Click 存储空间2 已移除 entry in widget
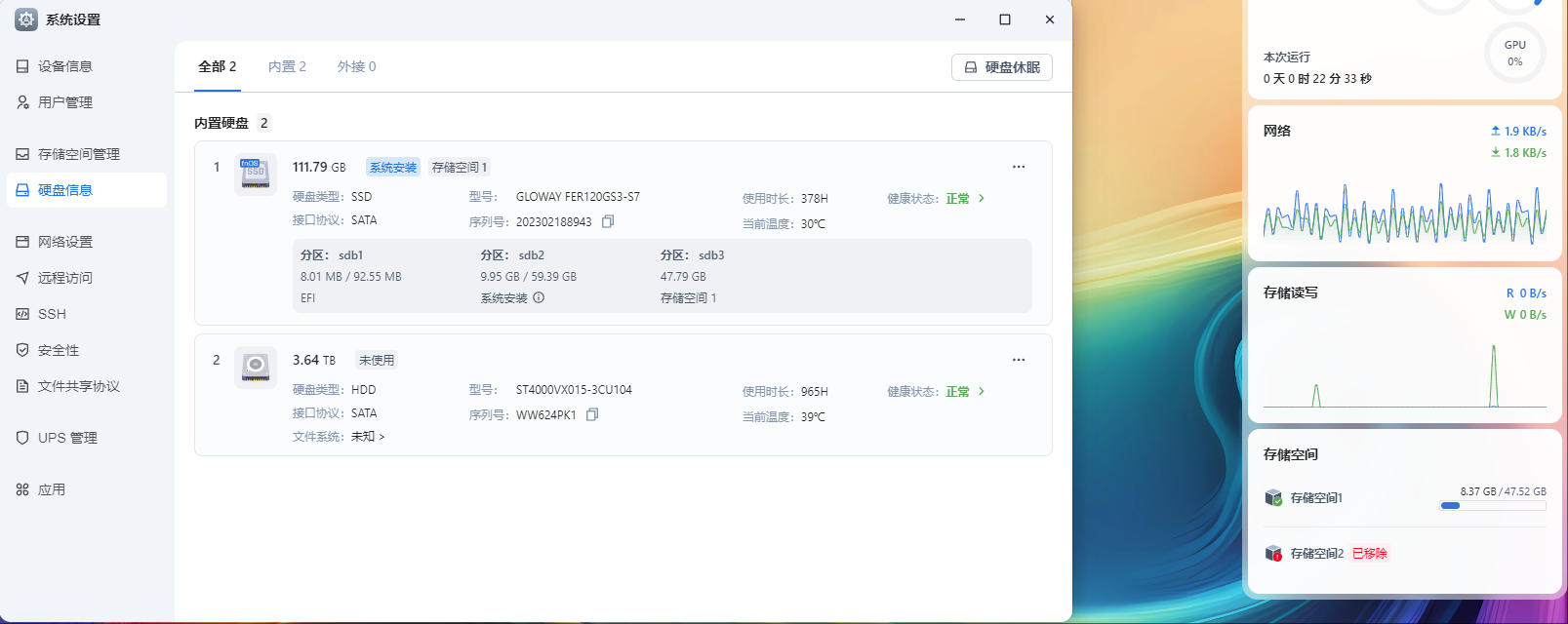This screenshot has width=1568, height=624. [x=1405, y=554]
